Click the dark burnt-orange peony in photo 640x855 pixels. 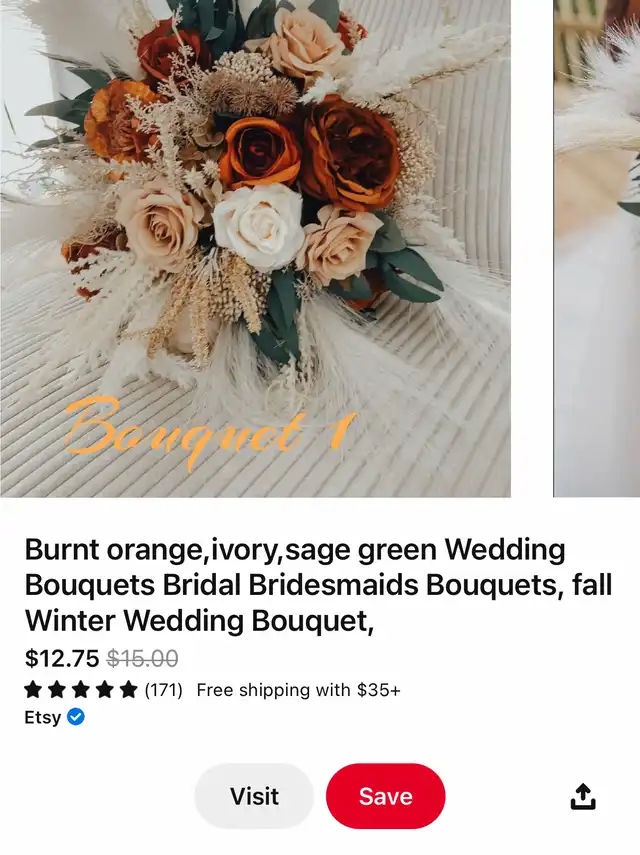point(349,153)
